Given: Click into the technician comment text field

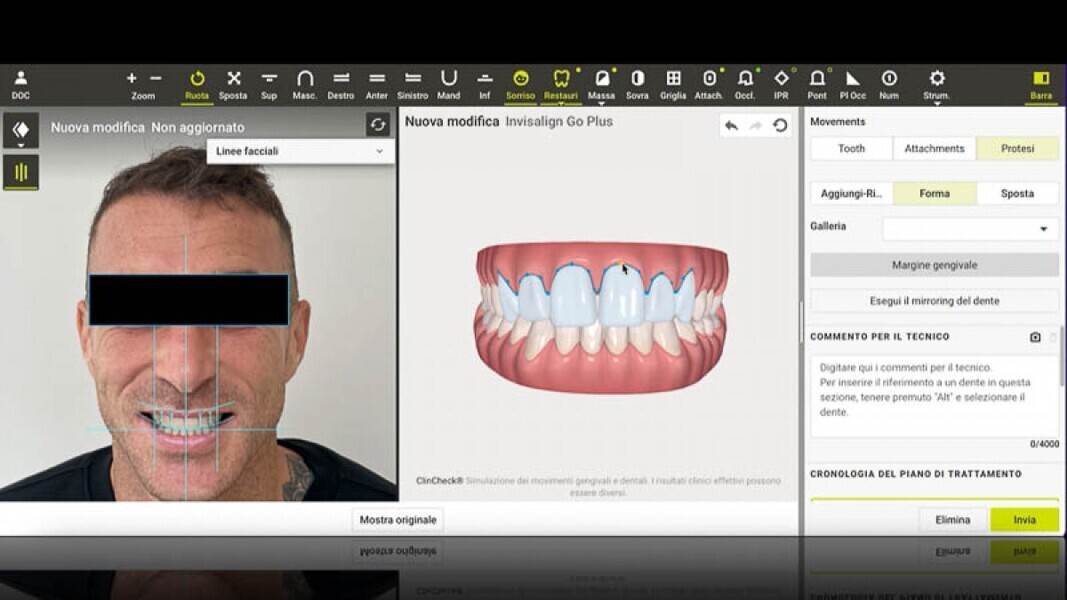Looking at the screenshot, I should [x=933, y=396].
